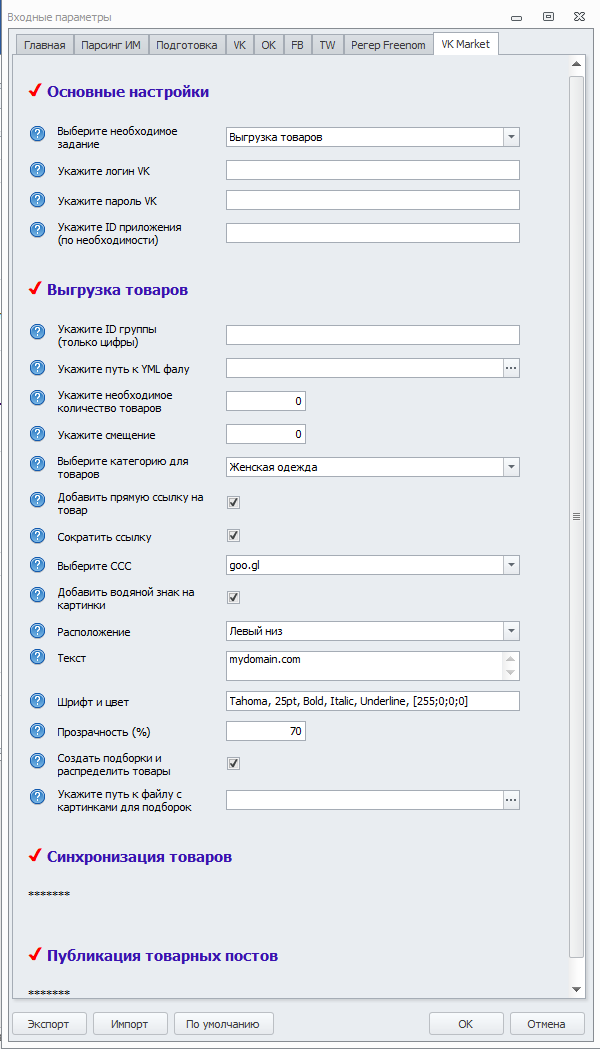Click the 'Укажите ID группы' input field
The image size is (600, 1049).
[x=372, y=335]
